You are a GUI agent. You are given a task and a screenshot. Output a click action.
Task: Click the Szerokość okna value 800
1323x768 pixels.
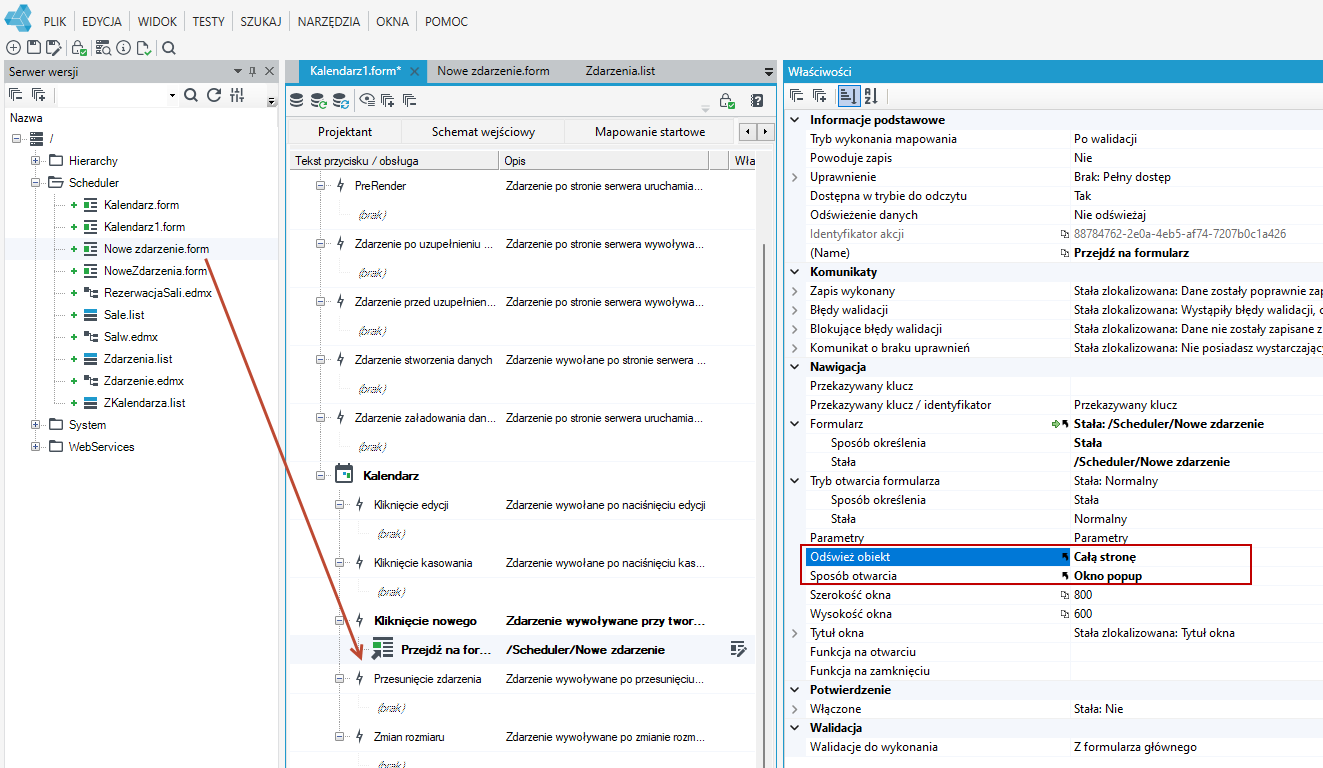click(x=1083, y=595)
